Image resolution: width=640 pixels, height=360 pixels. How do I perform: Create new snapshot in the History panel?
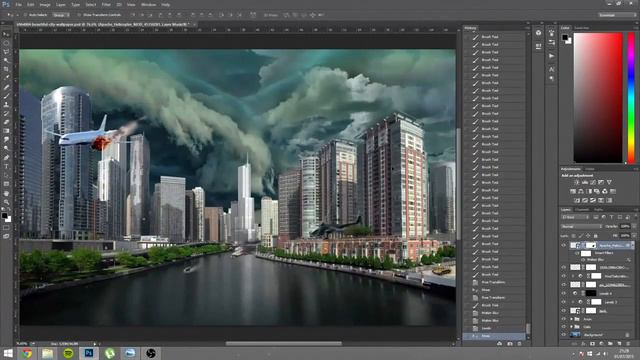[510, 344]
